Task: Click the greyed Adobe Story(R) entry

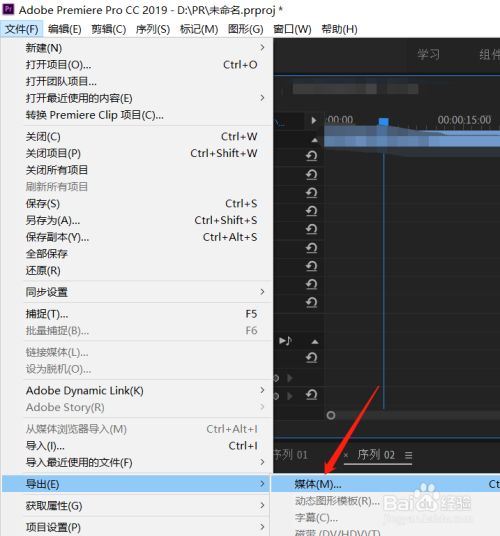Action: point(137,407)
